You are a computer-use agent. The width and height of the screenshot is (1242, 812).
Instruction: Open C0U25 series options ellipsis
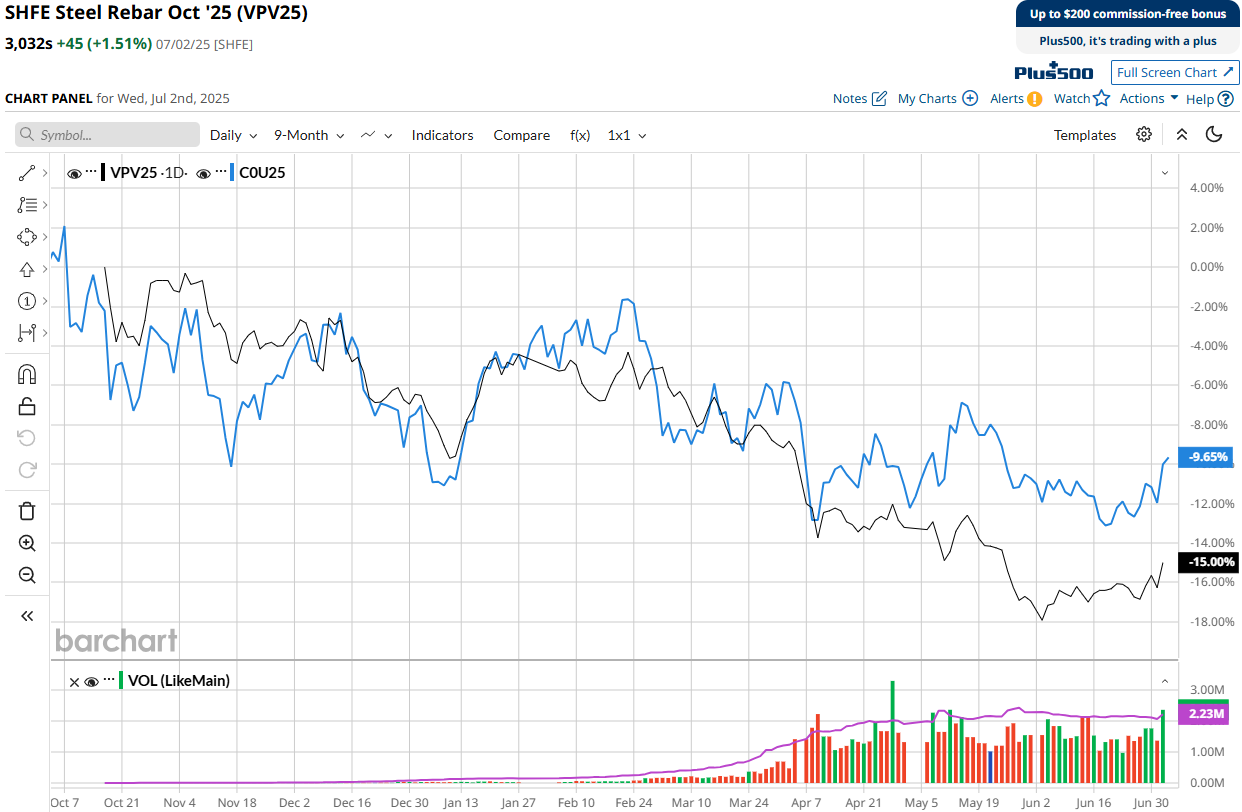[x=221, y=172]
